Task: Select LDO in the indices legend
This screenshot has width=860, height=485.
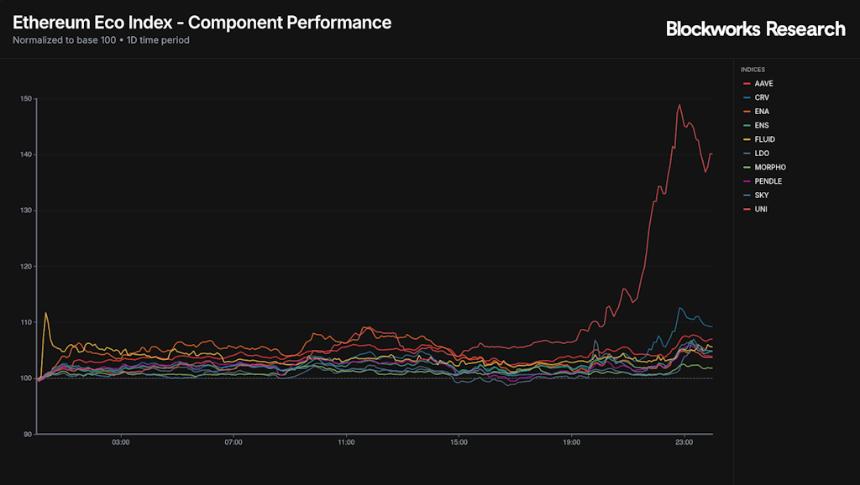Action: coord(761,153)
